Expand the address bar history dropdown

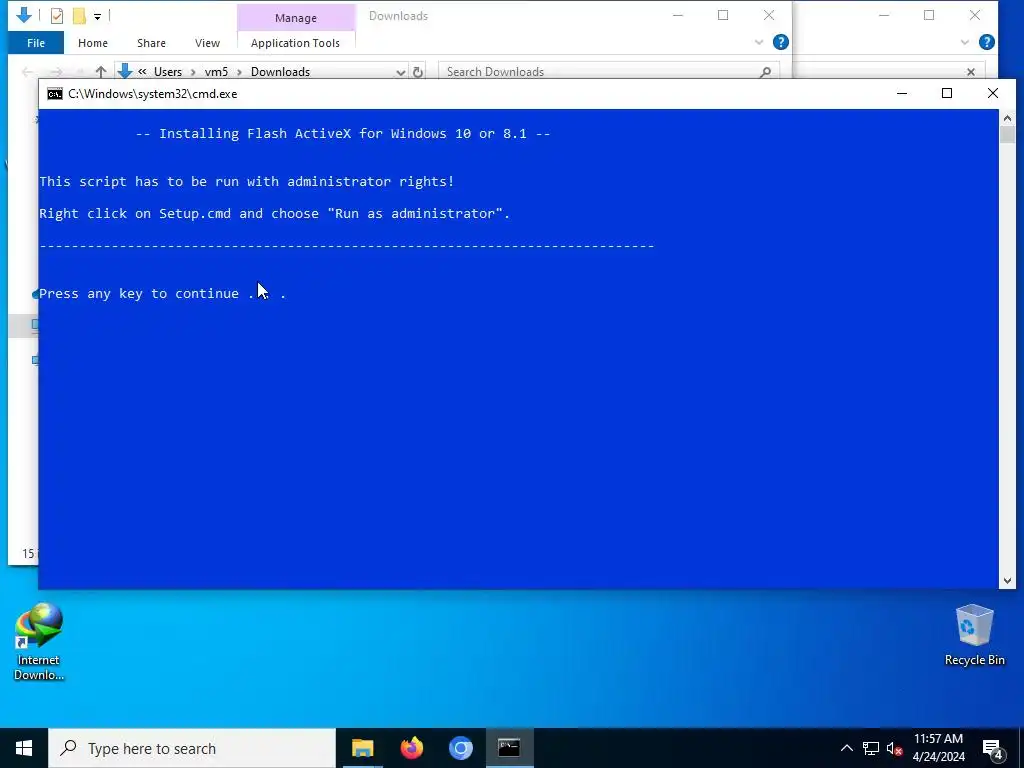point(400,72)
